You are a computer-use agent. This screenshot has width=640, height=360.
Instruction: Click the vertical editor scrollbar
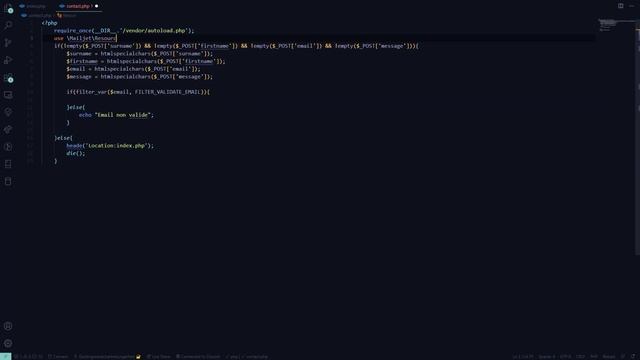(638, 139)
